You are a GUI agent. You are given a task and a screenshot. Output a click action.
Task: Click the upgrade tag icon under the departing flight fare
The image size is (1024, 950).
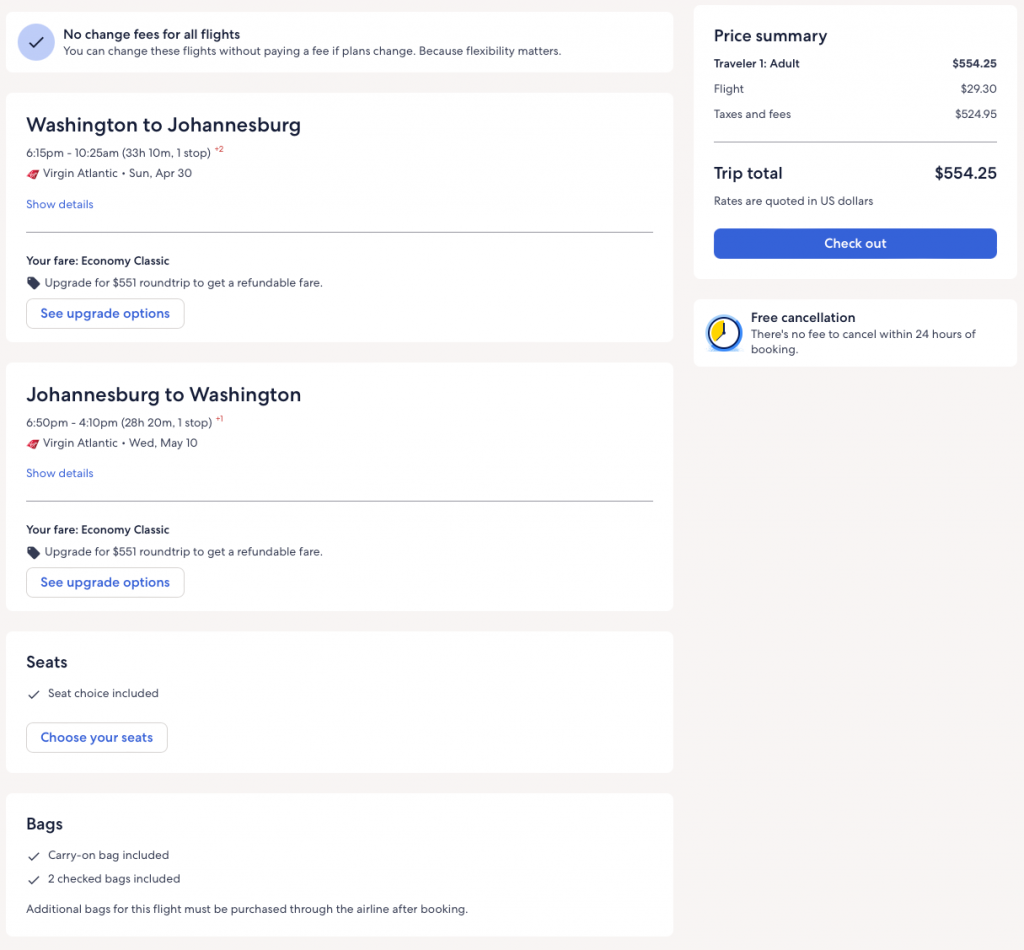pos(34,283)
